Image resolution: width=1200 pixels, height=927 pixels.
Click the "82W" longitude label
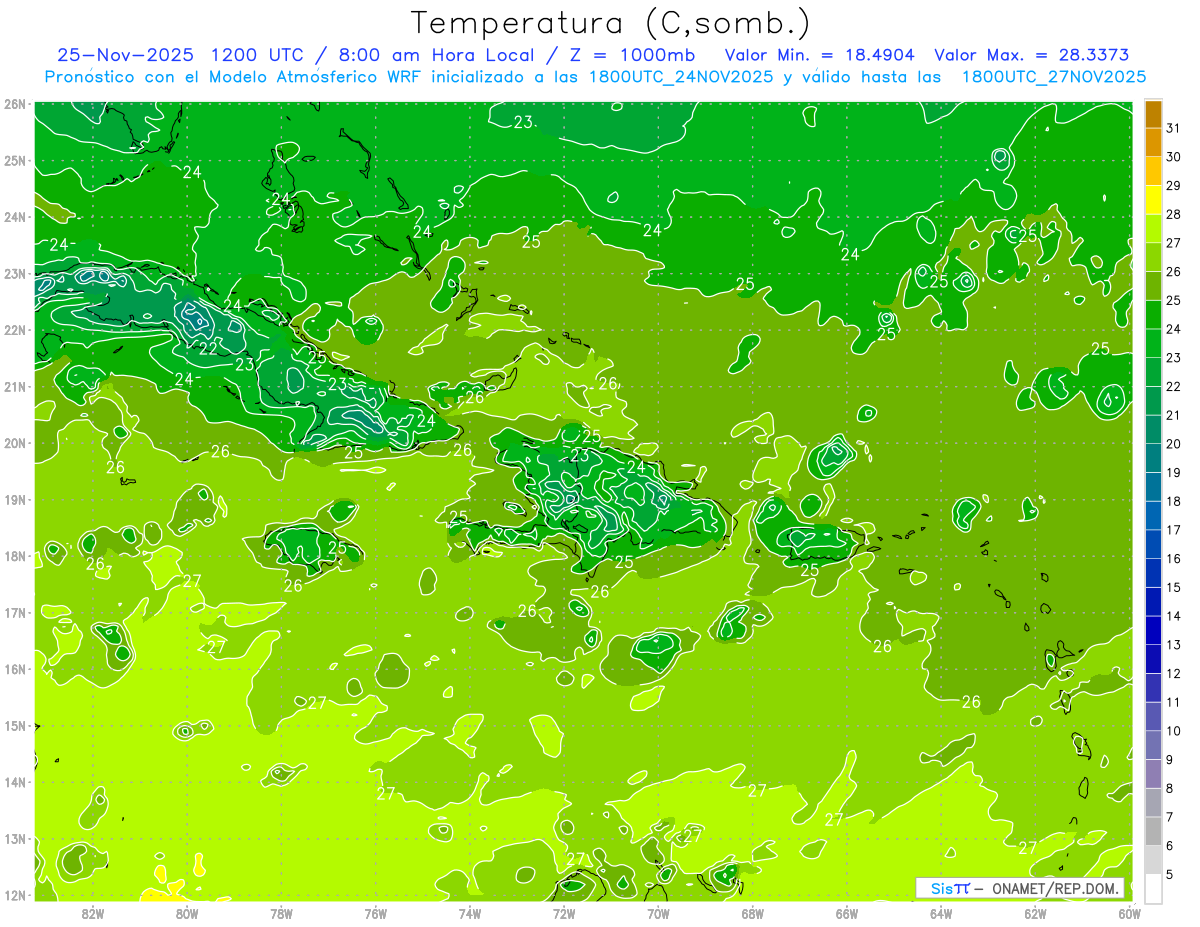coord(93,912)
